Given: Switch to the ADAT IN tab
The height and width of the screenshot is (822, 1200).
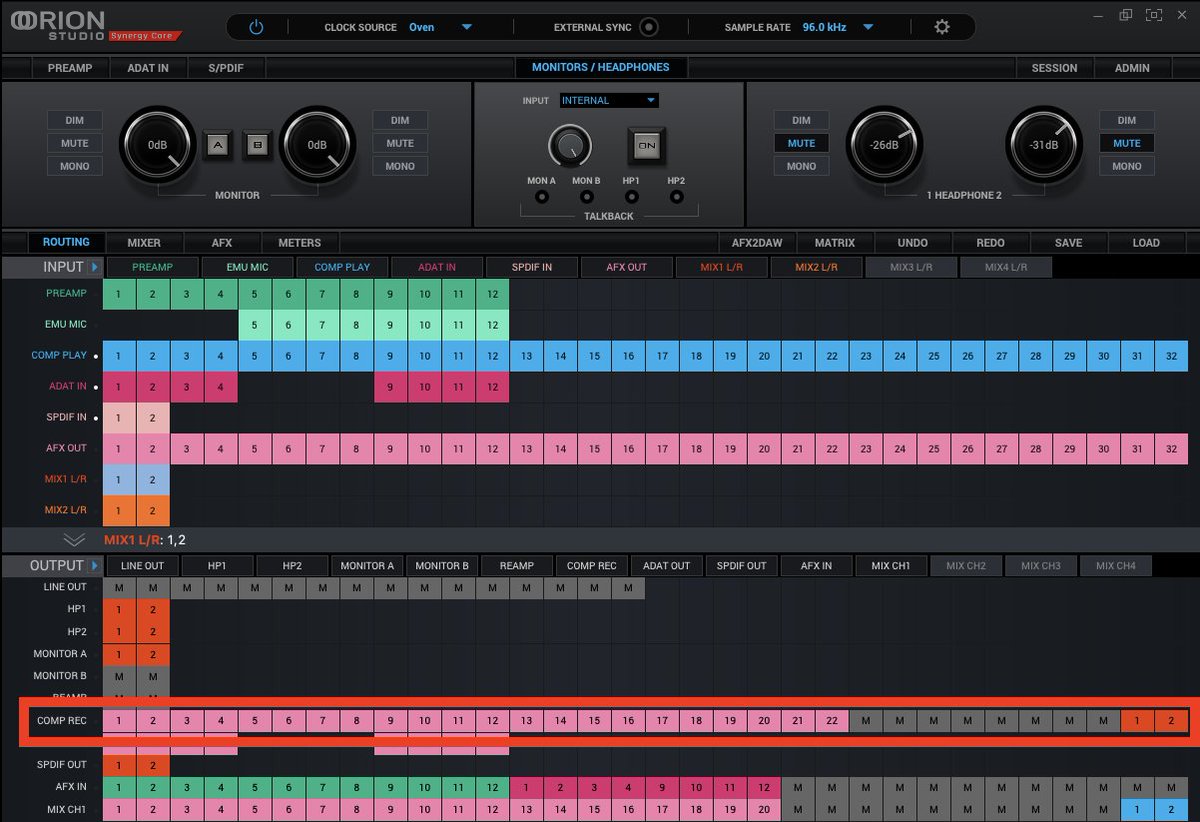Looking at the screenshot, I should click(148, 68).
